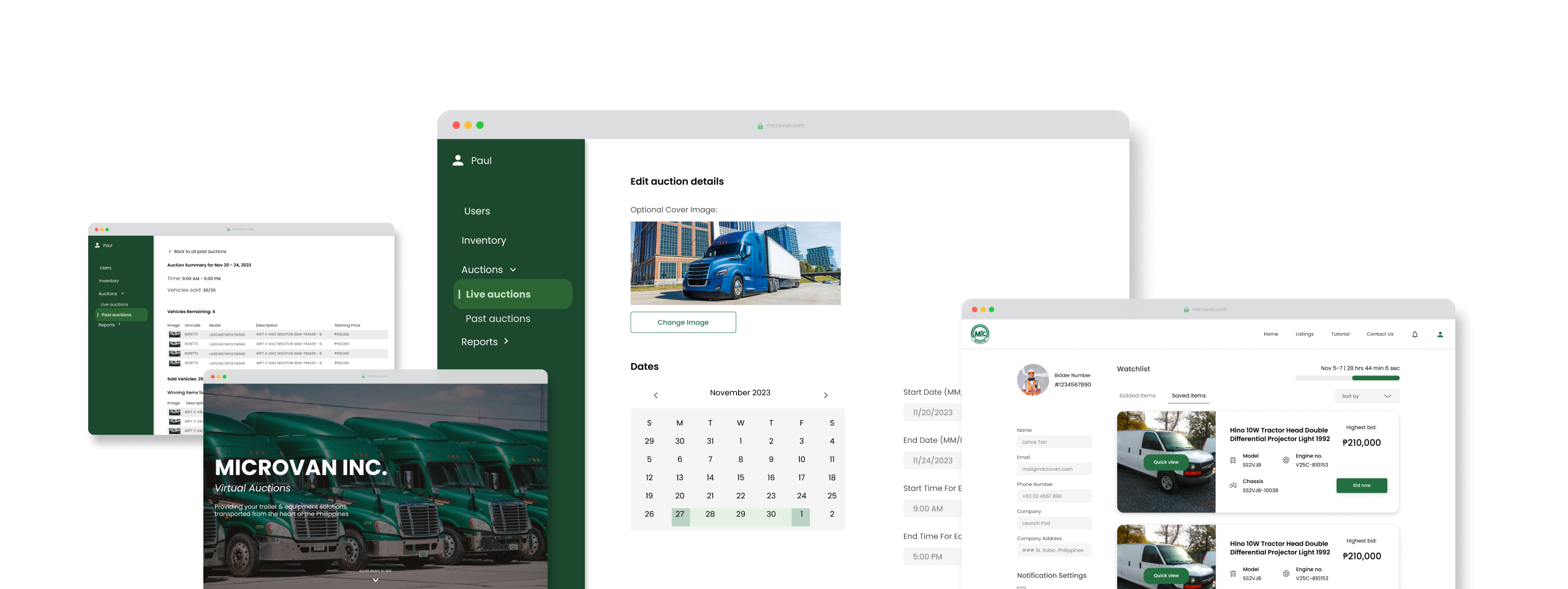Click Quick view on the top watchlist card
This screenshot has width=1568, height=589.
point(1166,462)
